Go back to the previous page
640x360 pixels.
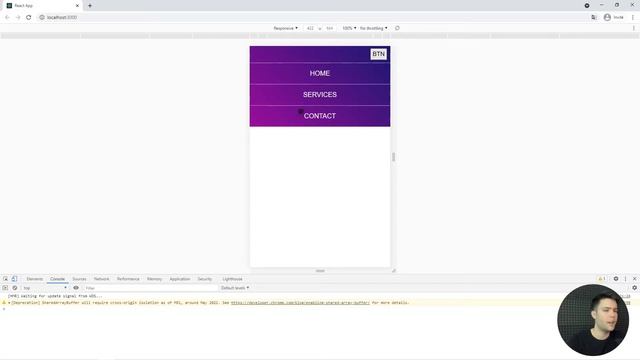[x=7, y=17]
